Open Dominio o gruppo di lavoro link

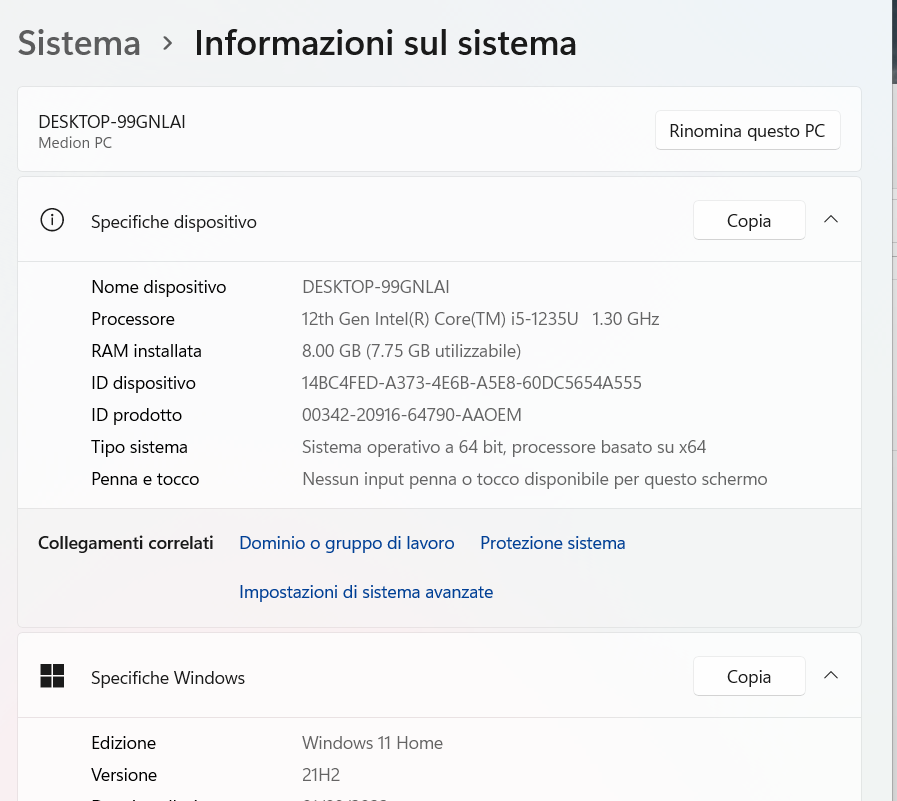[347, 543]
